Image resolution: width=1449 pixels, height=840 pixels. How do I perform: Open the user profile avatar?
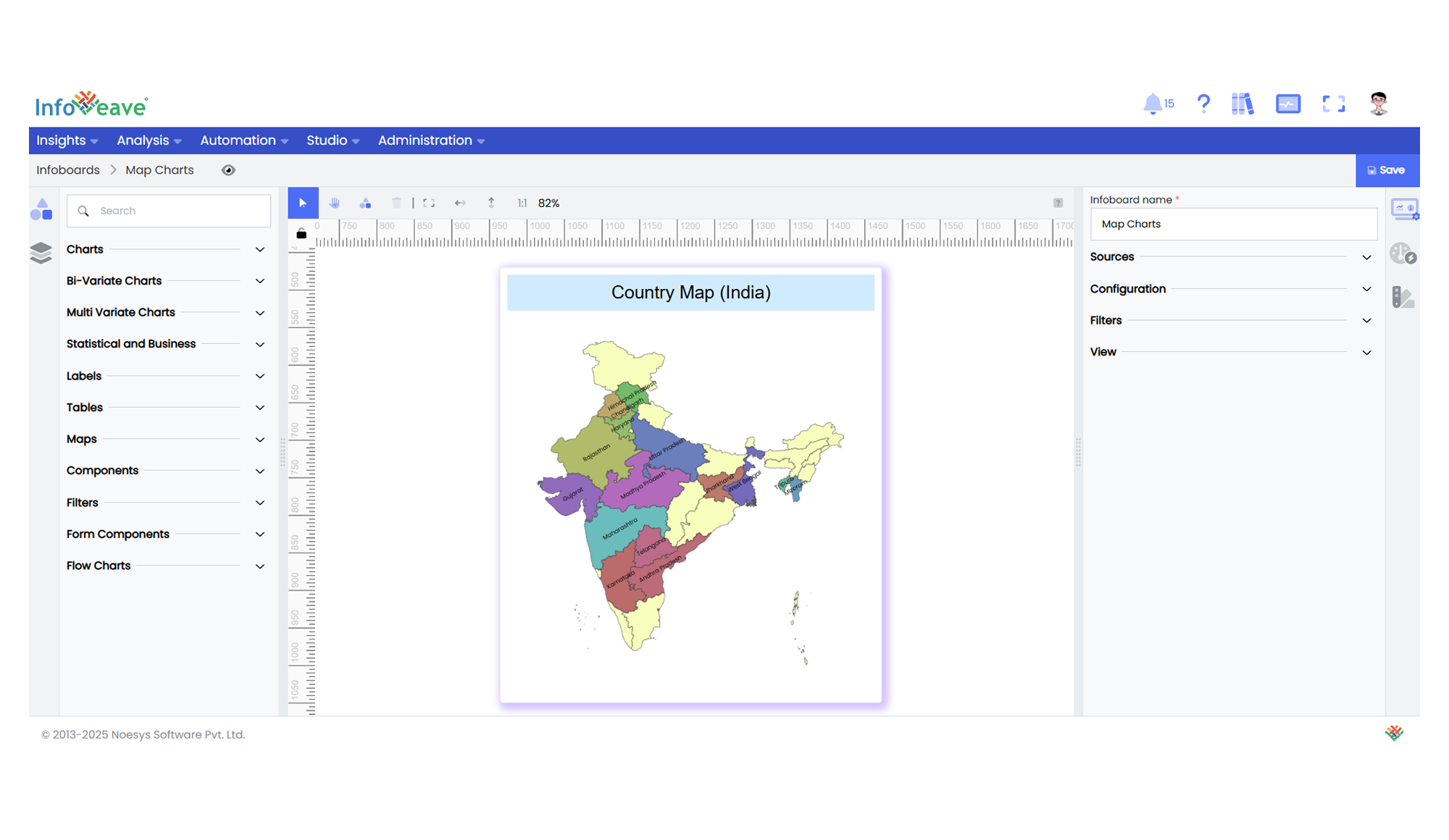coord(1379,104)
